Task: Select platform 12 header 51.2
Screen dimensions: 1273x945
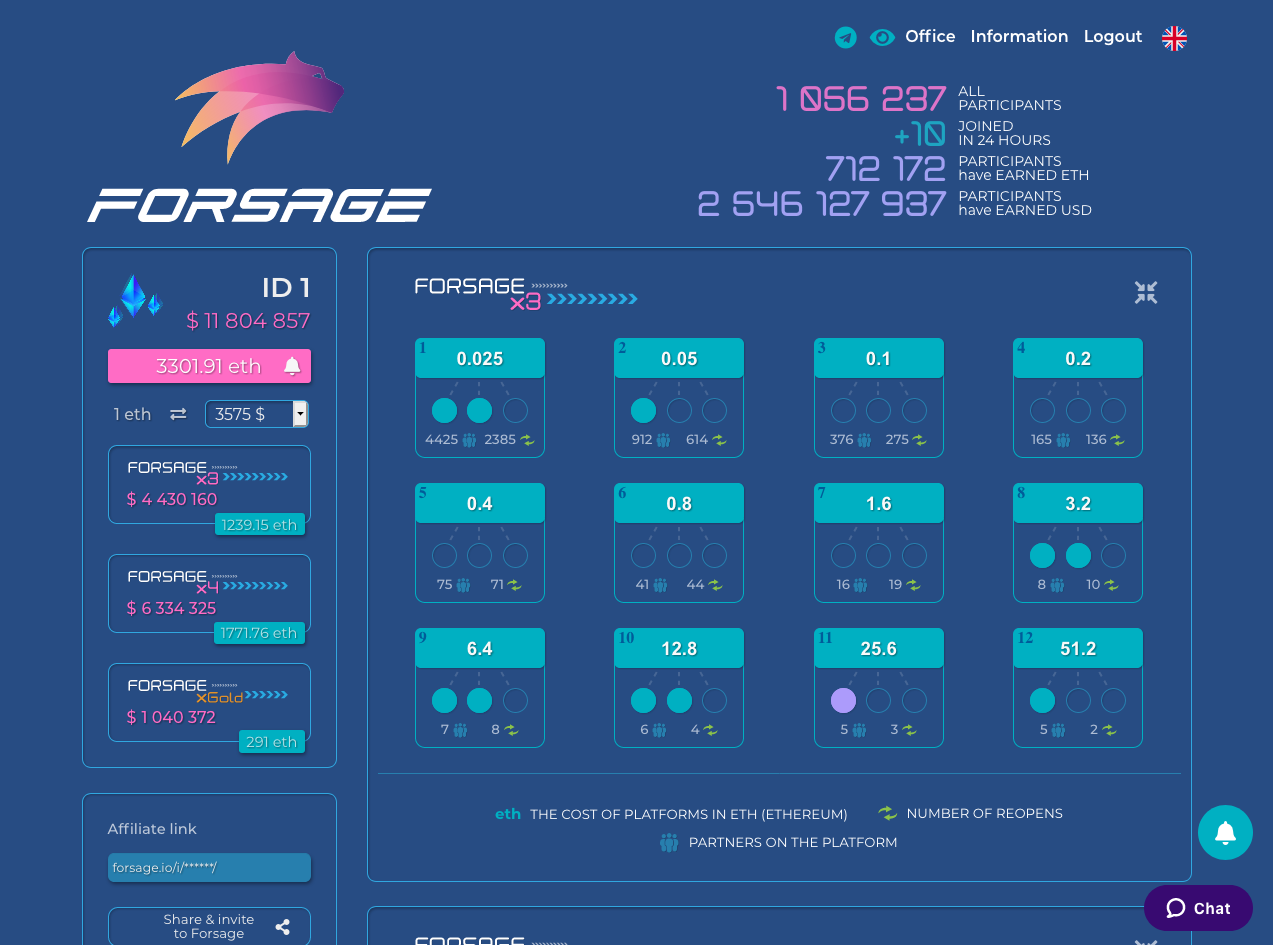Action: coord(1078,648)
